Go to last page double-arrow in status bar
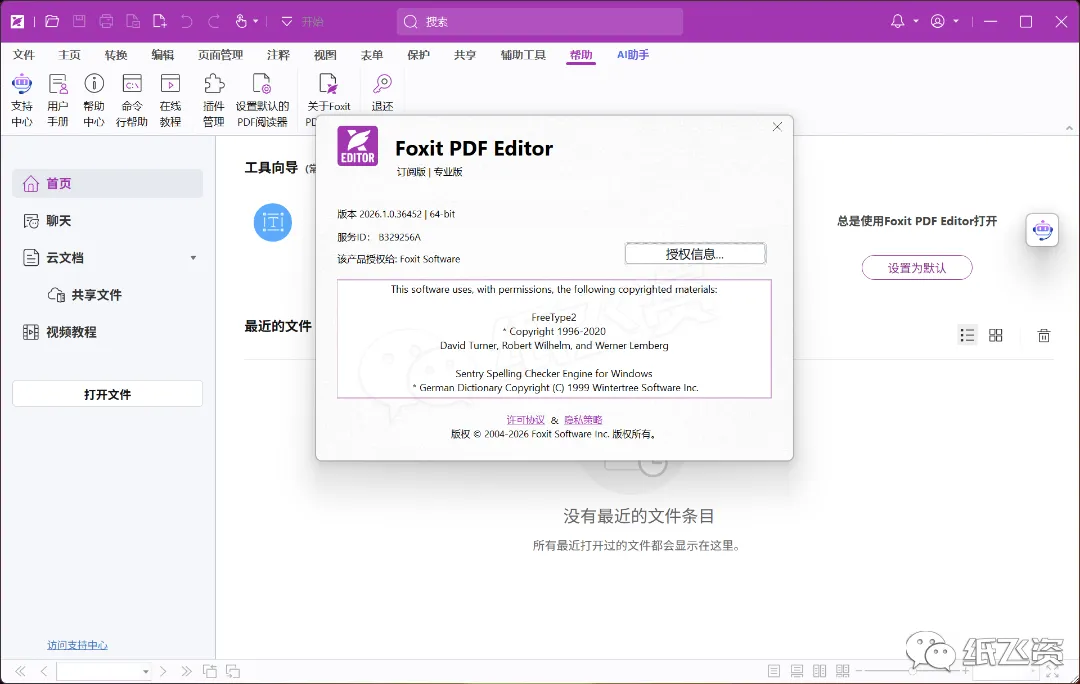 pos(187,671)
